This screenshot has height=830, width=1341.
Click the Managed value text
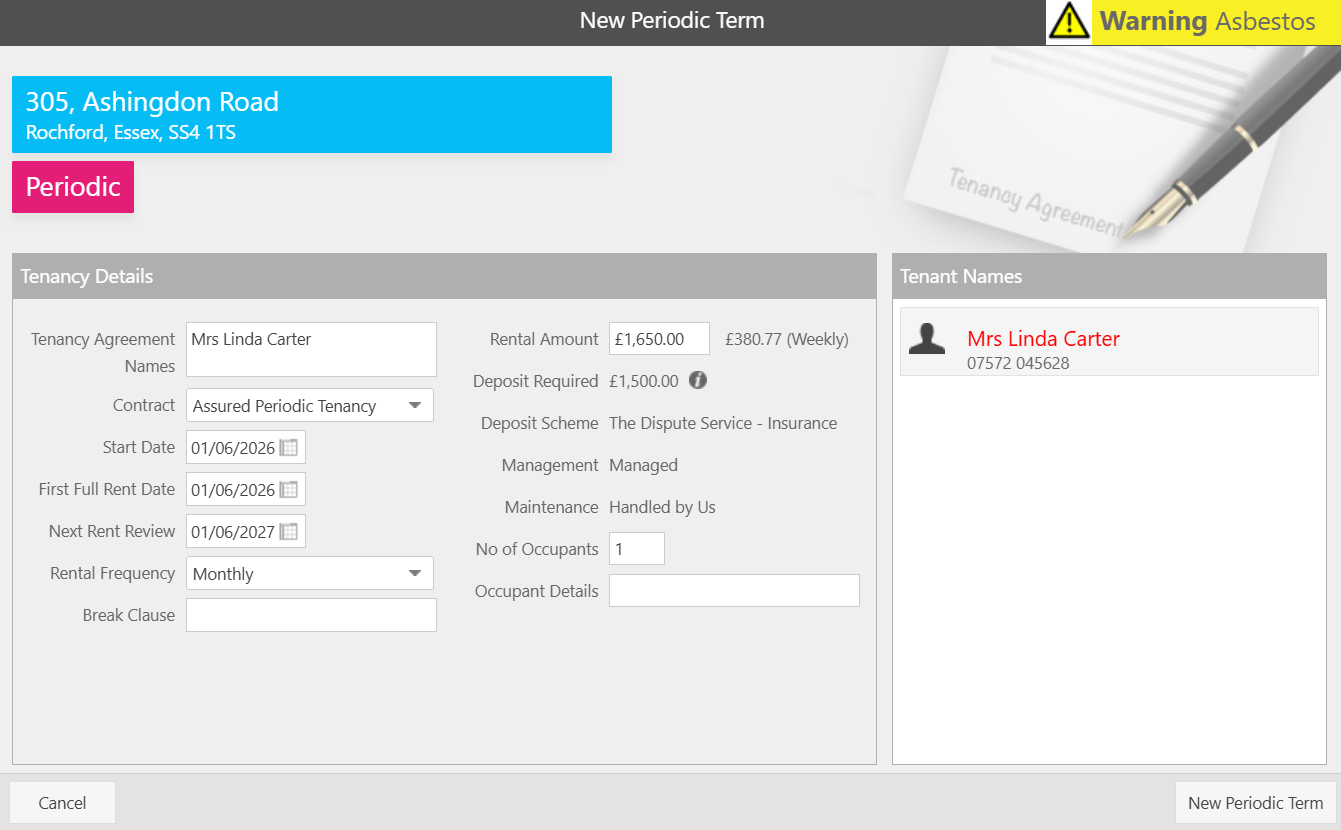pyautogui.click(x=643, y=465)
